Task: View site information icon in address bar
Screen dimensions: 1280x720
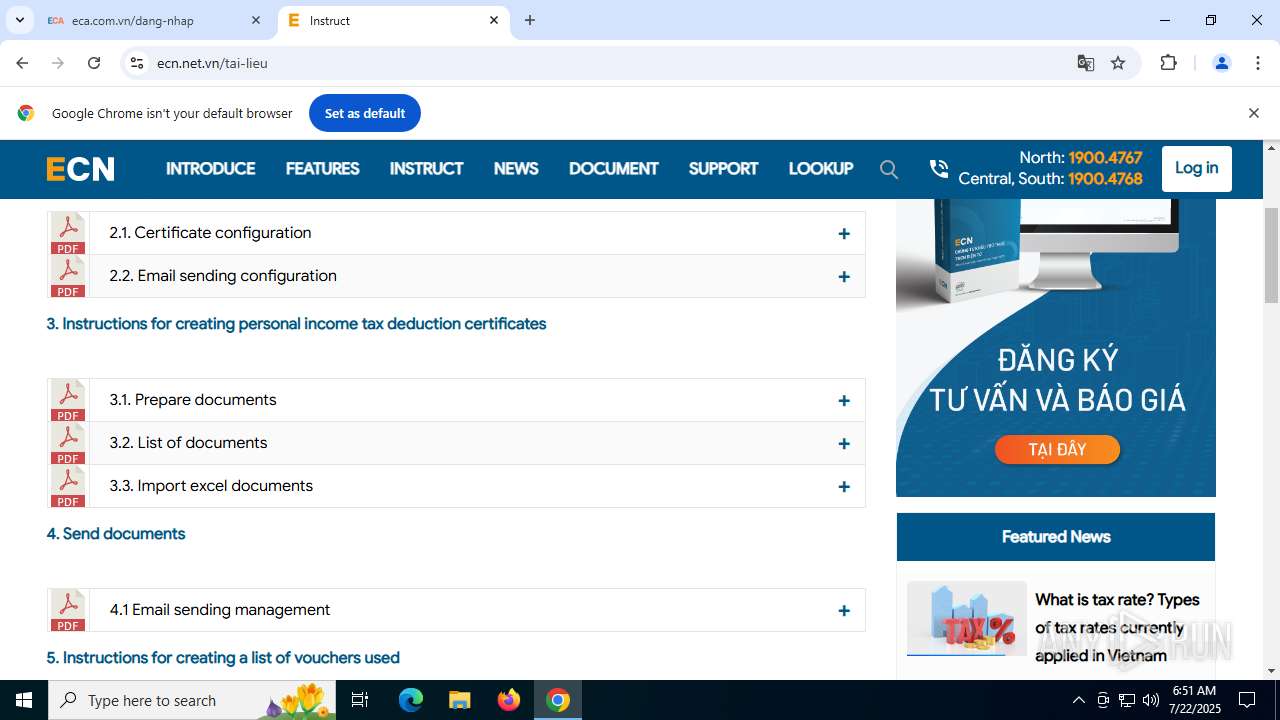Action: click(x=137, y=63)
